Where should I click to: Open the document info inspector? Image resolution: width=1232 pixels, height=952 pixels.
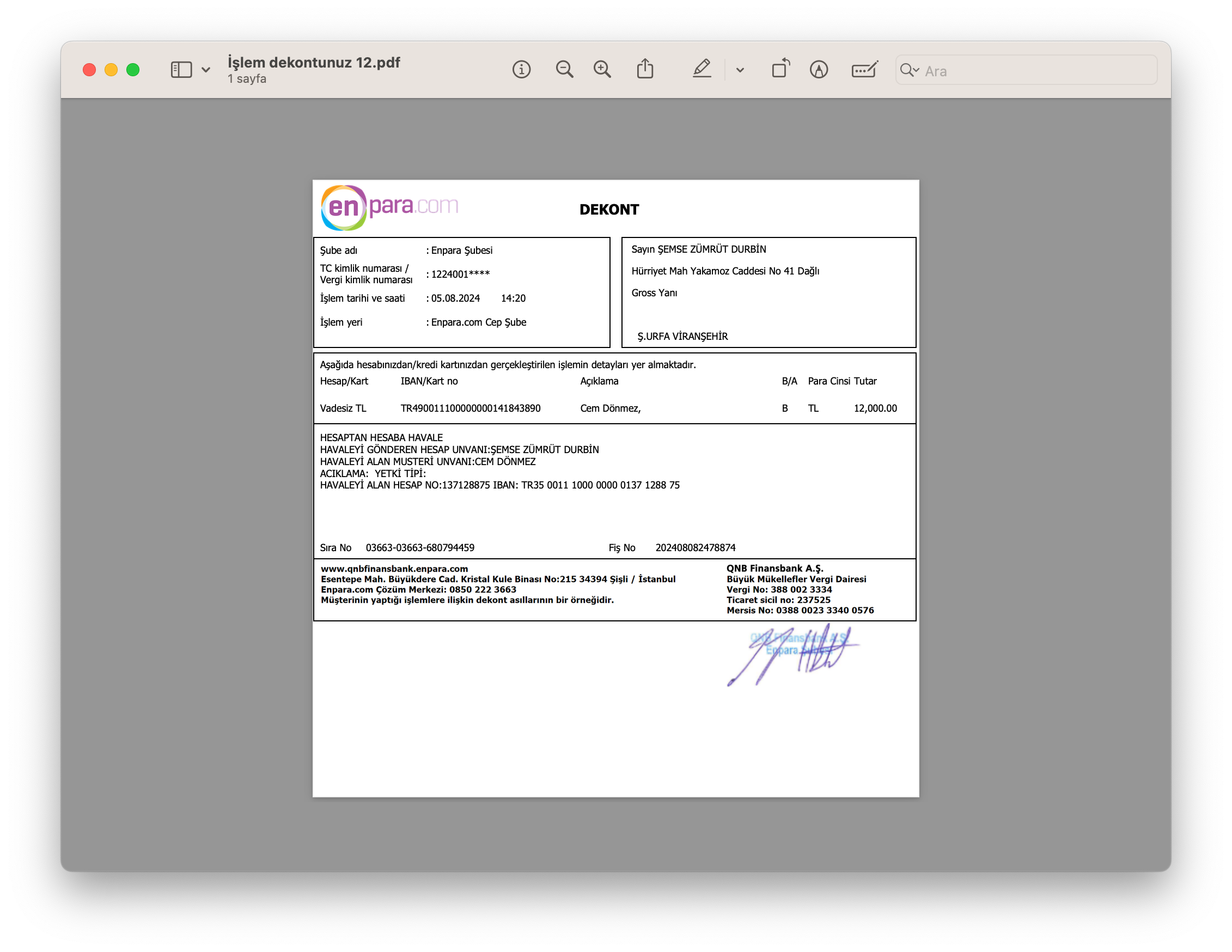pos(521,70)
